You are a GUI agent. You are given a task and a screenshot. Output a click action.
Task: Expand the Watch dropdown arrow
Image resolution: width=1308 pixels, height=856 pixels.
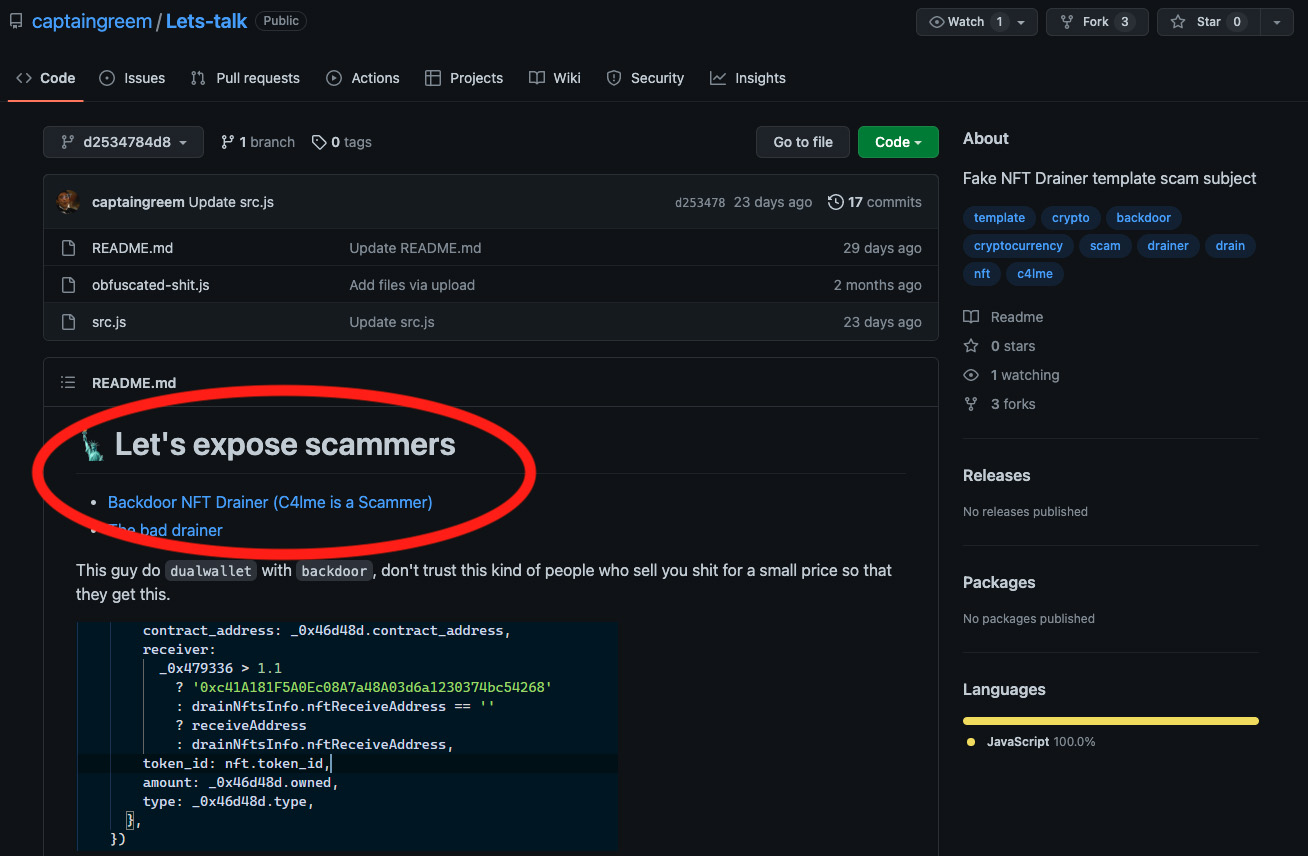pos(1021,22)
